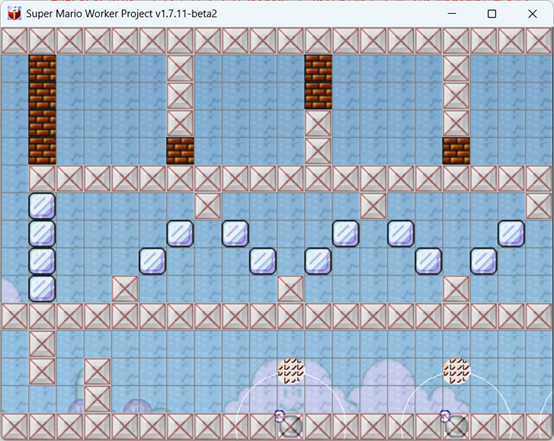The width and height of the screenshot is (554, 441).
Task: Select the top brick of the two-brick column
Action: pos(318,68)
